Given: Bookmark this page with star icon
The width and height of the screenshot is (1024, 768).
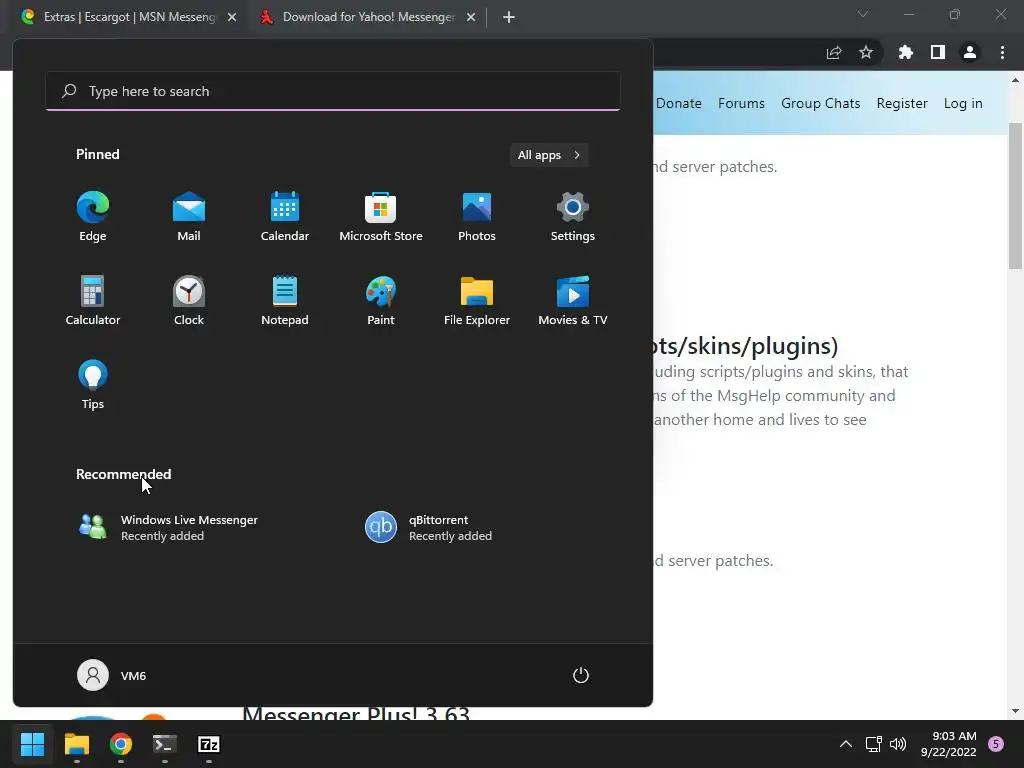Looking at the screenshot, I should point(866,53).
